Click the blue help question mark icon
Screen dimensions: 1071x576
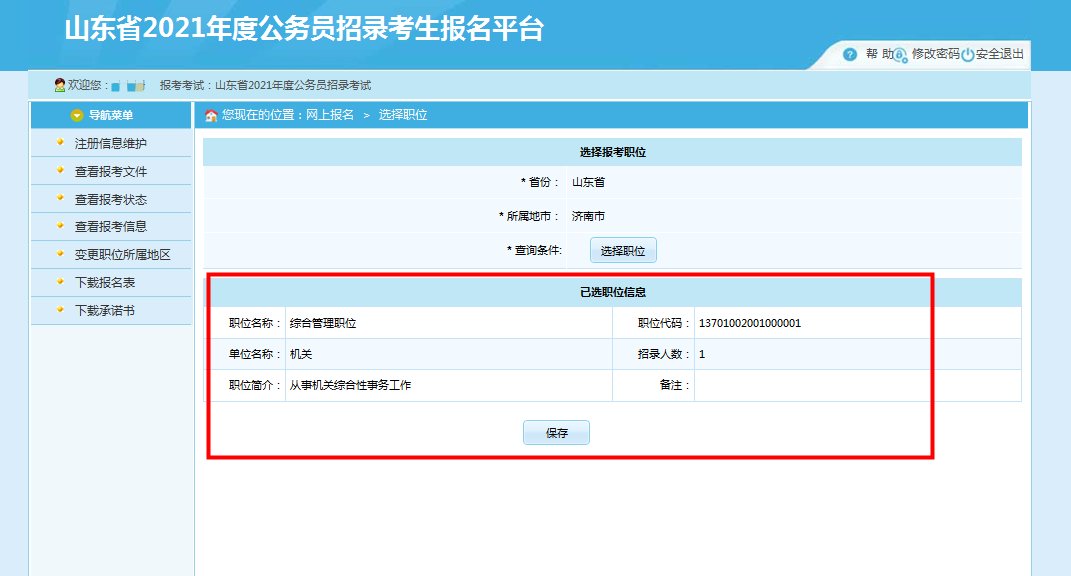[848, 56]
